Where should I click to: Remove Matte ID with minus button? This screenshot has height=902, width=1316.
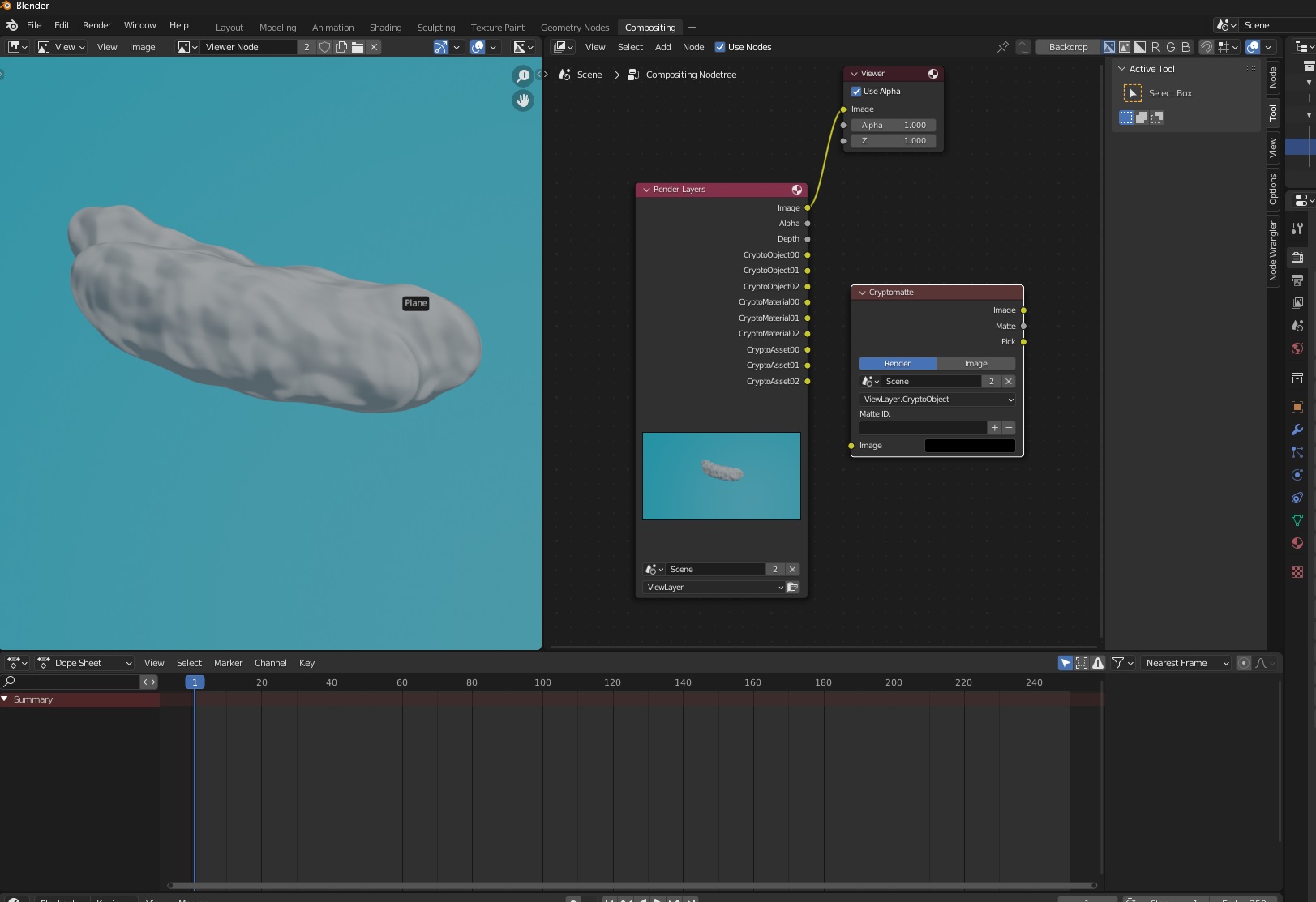coord(1009,428)
